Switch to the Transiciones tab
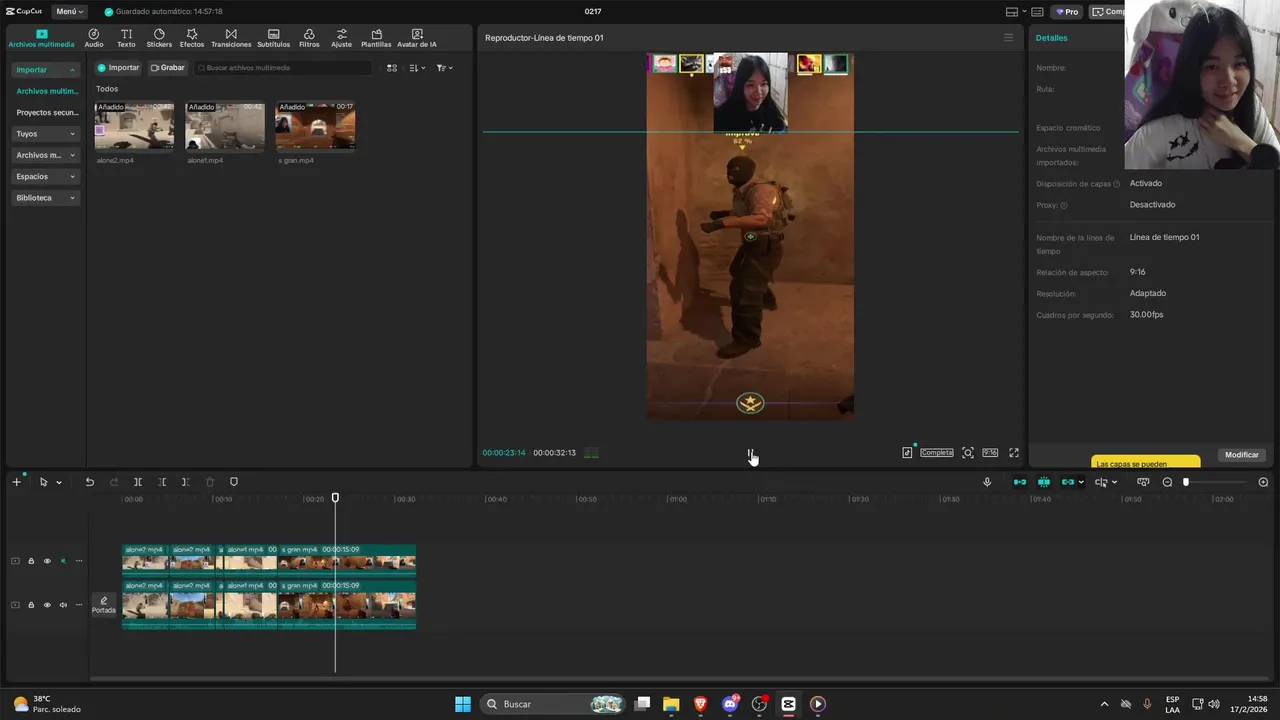This screenshot has width=1280, height=720. pos(231,38)
